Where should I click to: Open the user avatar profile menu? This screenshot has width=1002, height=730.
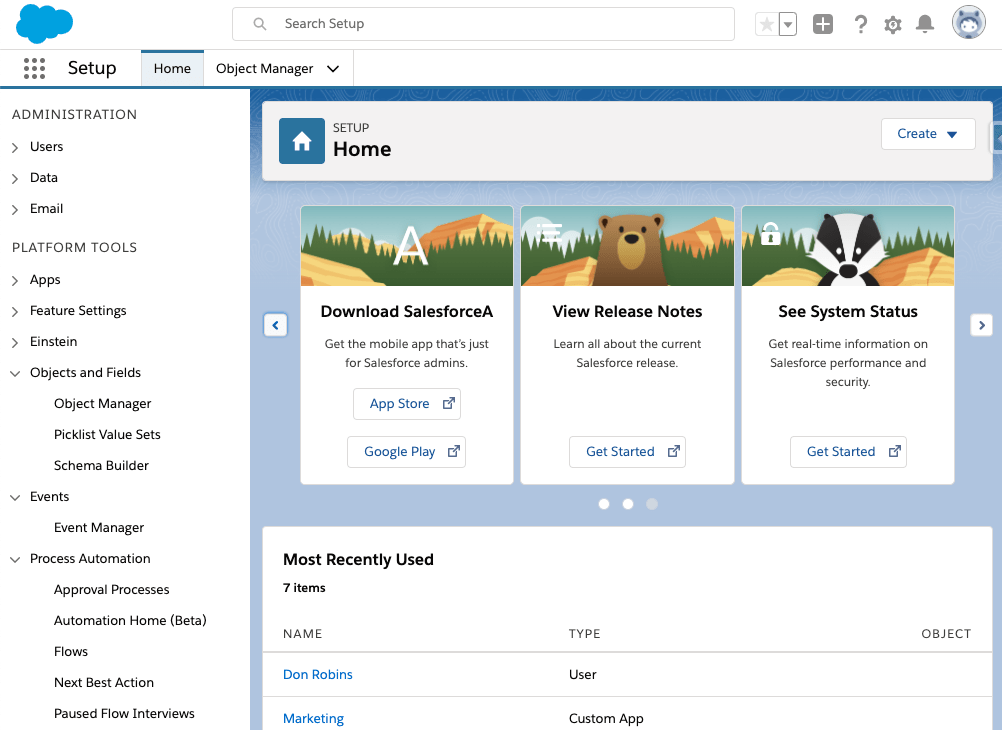[967, 22]
